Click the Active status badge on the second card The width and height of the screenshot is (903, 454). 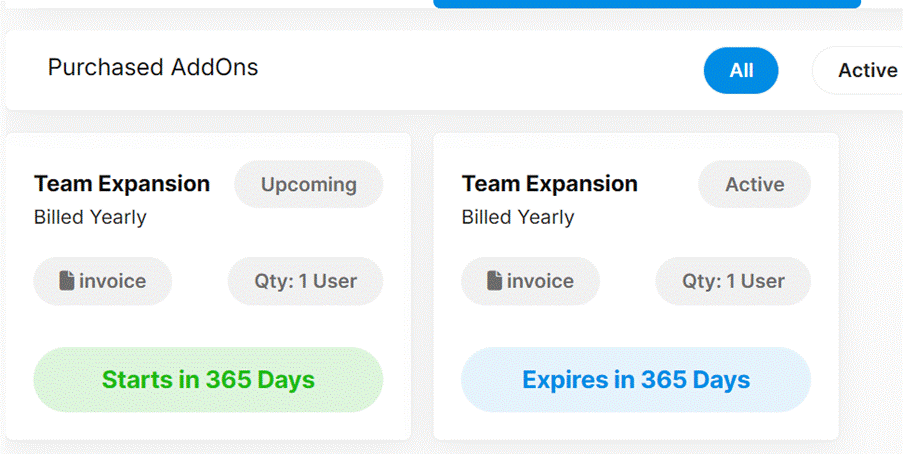(754, 184)
